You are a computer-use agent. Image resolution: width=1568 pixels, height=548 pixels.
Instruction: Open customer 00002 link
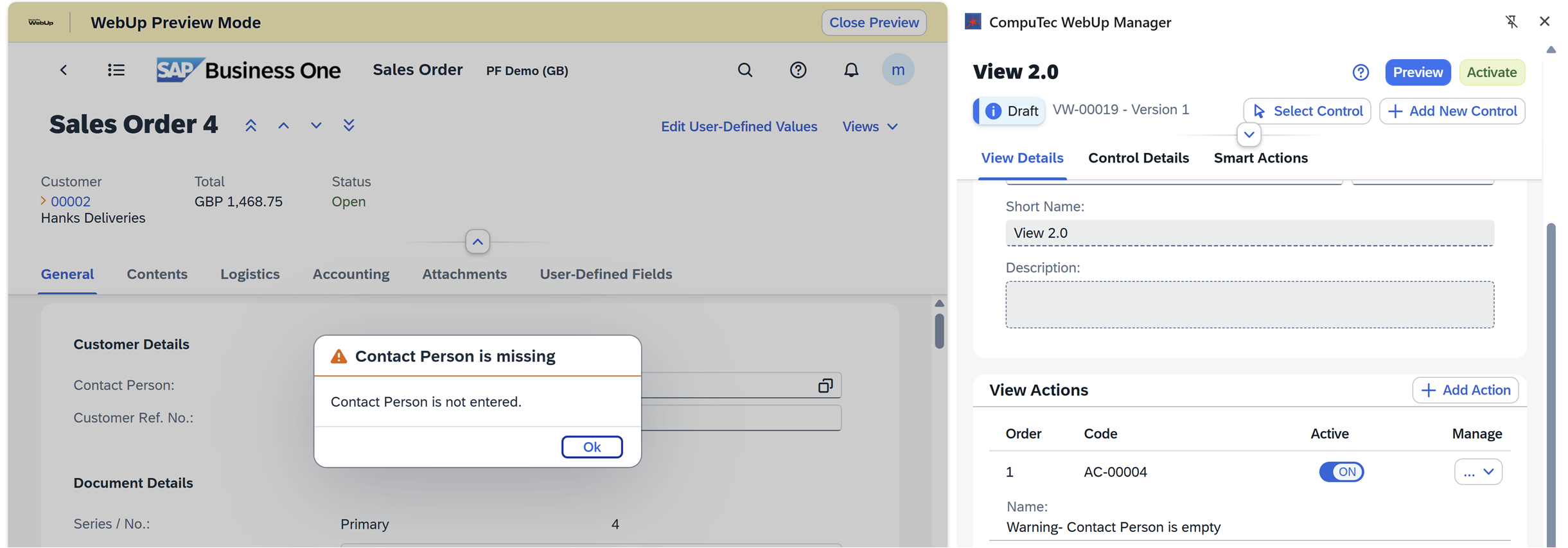(71, 202)
